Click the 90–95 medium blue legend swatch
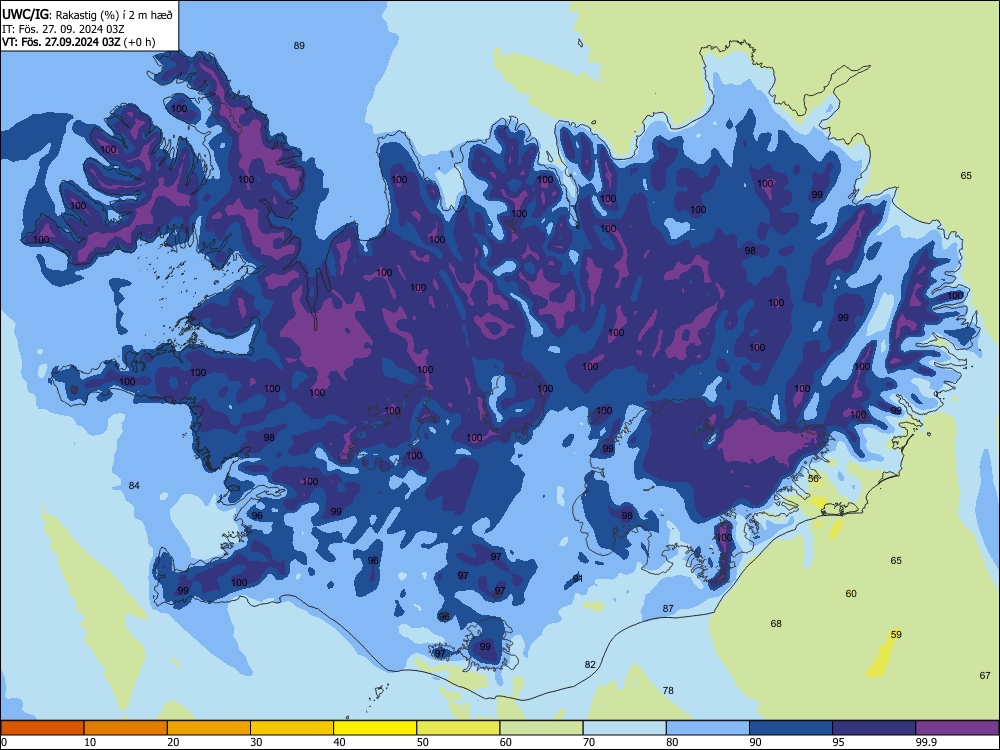 (791, 728)
